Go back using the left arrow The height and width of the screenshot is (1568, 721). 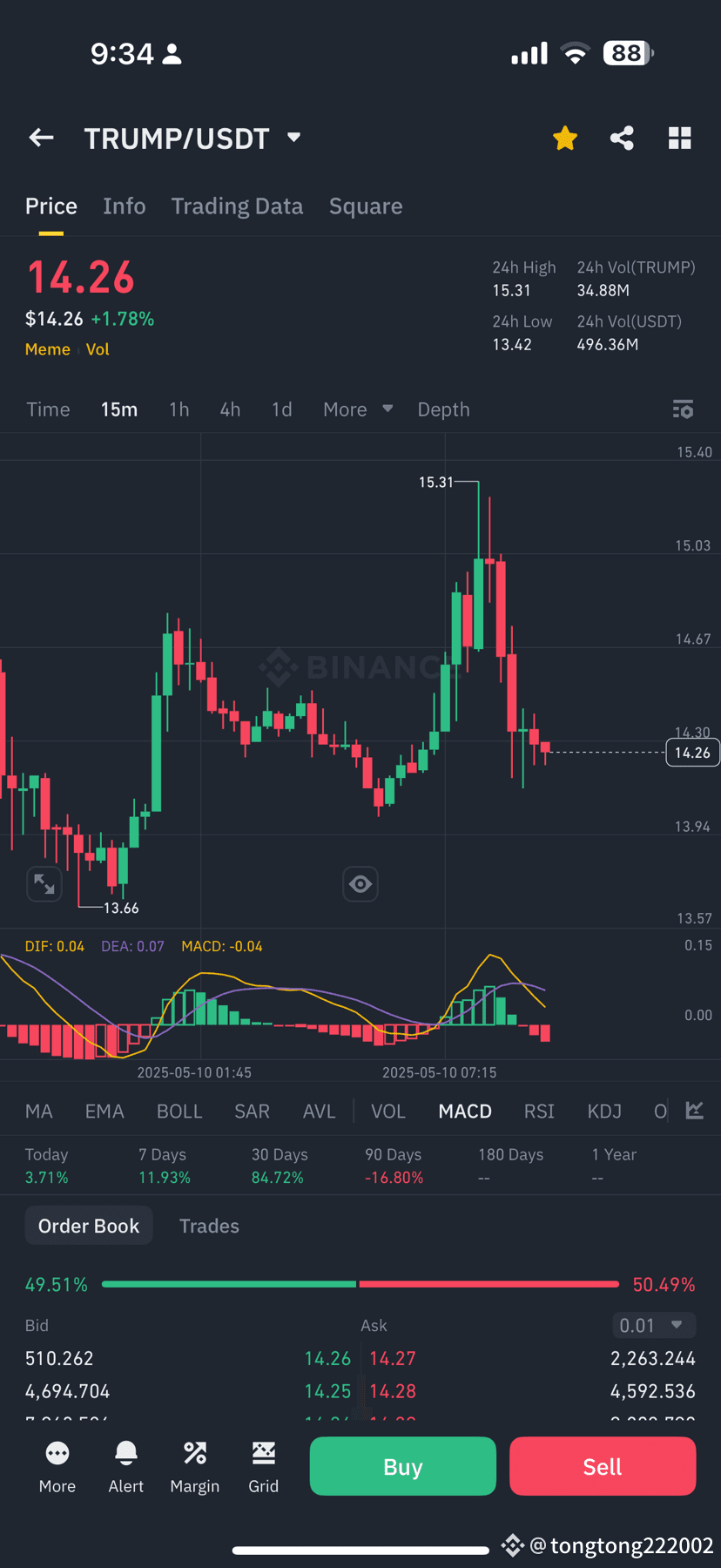click(41, 138)
